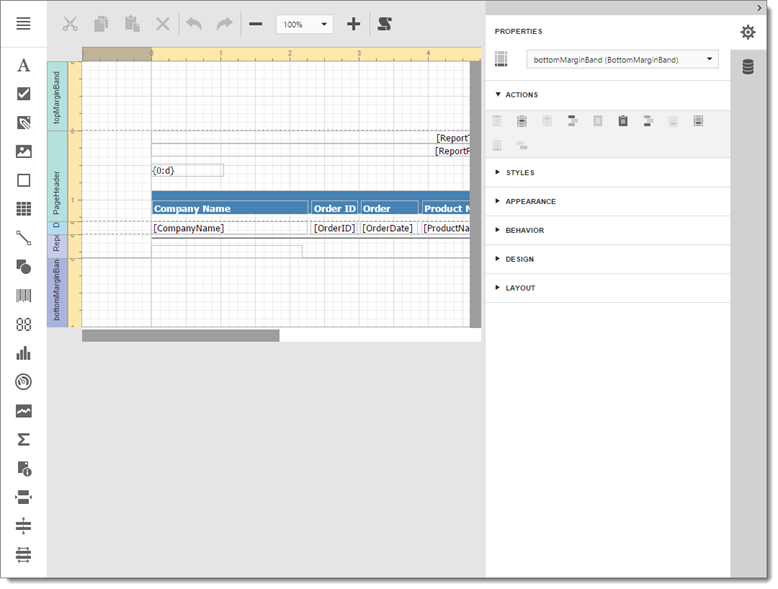Open the hamburger main menu
Screen dimensions: 778x589
click(24, 24)
